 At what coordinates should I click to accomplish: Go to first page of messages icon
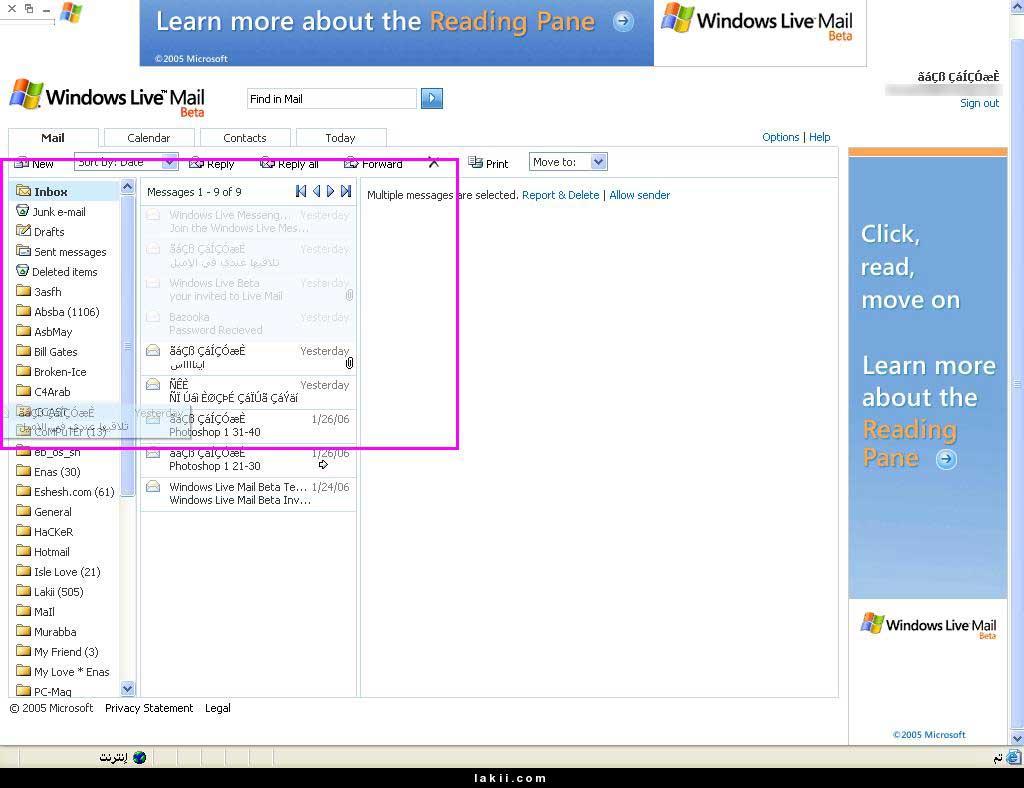pos(300,191)
